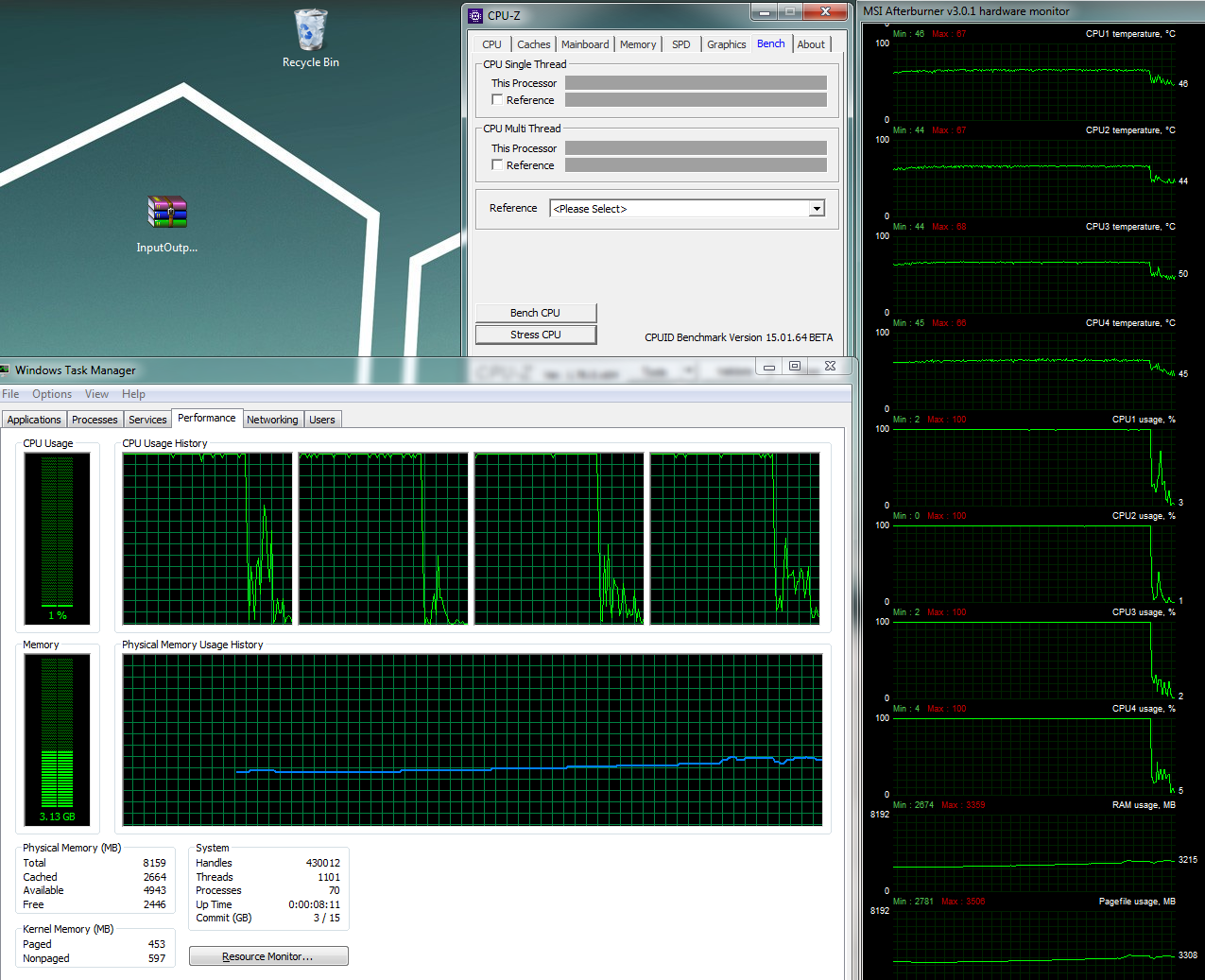Image resolution: width=1205 pixels, height=980 pixels.
Task: Switch to the Processes tab
Action: click(95, 420)
